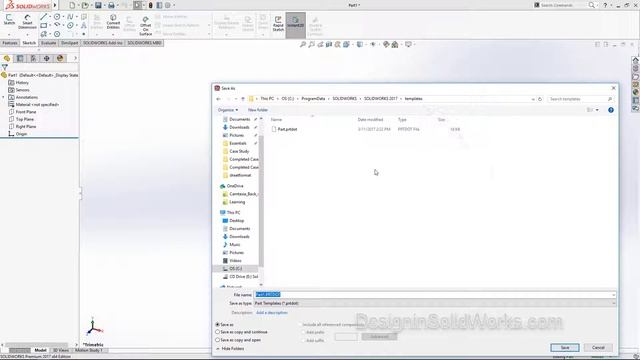Click the 'Add a description' link

tap(272, 313)
